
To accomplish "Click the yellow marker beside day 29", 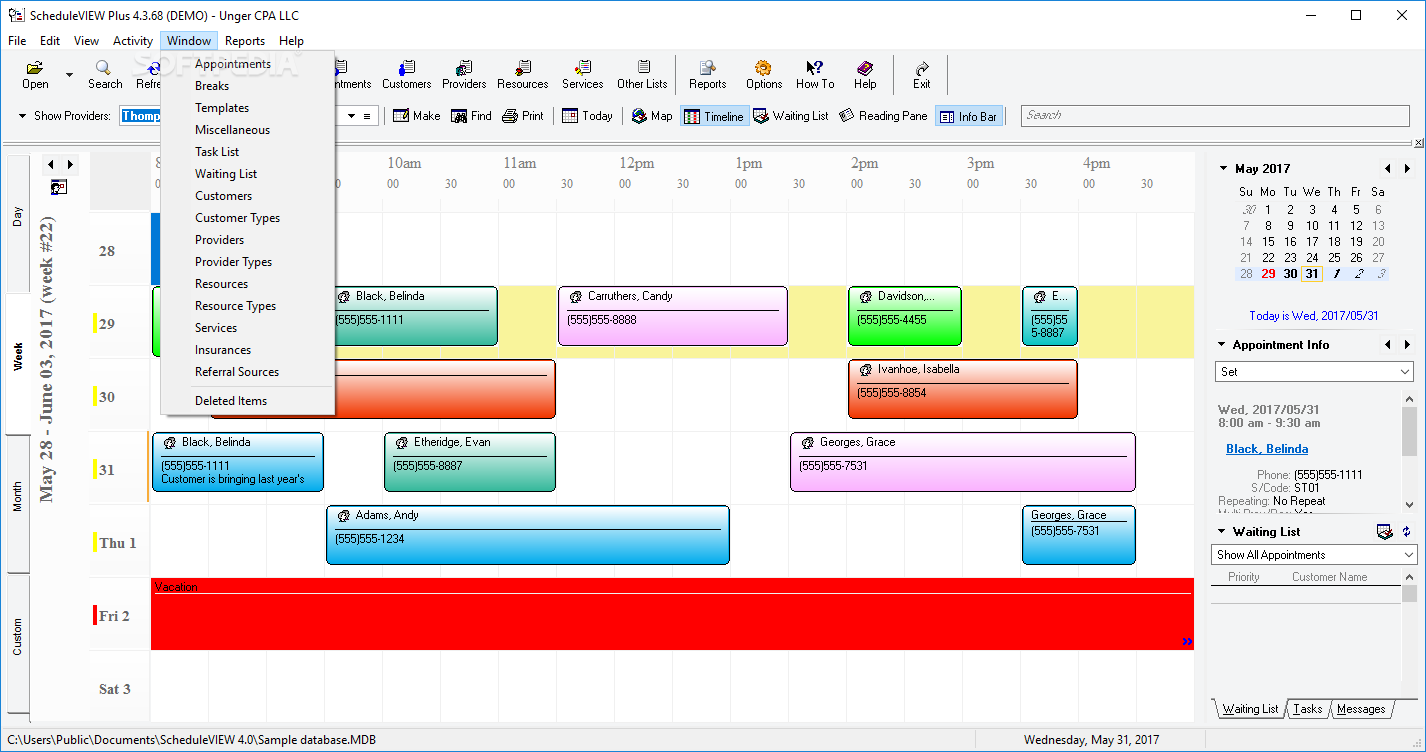I will click(x=95, y=323).
